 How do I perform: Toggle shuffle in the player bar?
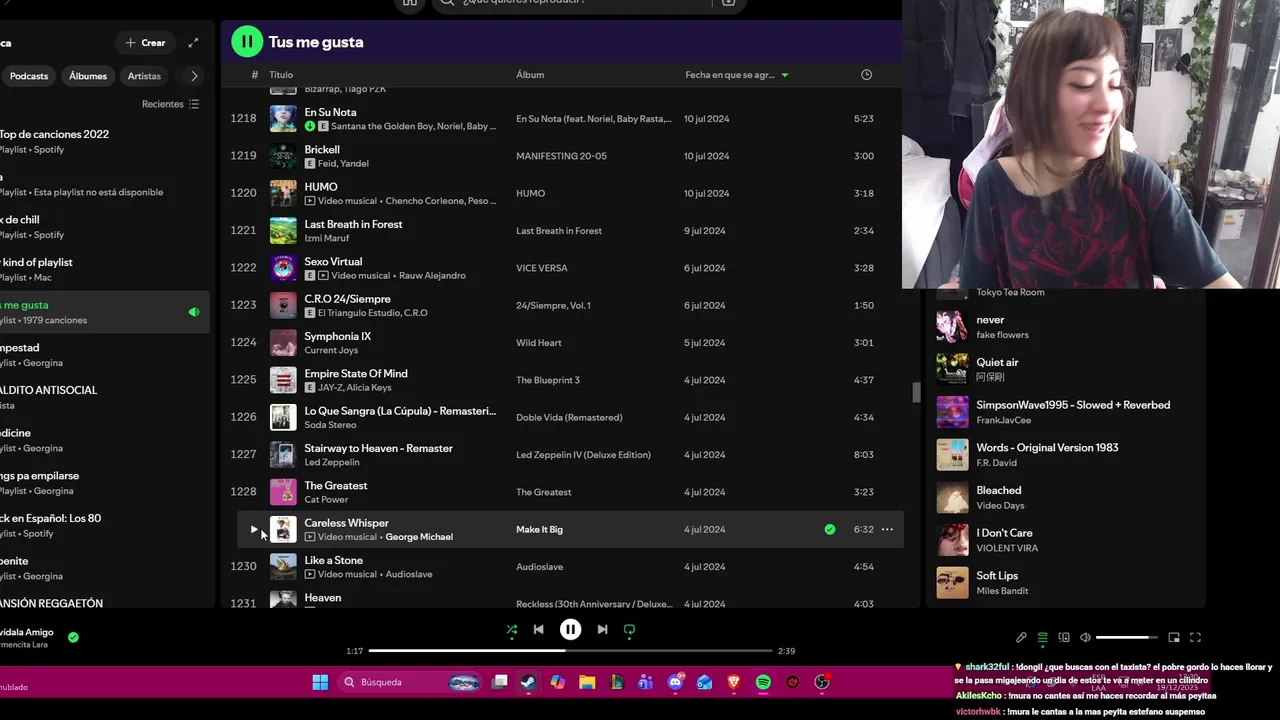(512, 630)
